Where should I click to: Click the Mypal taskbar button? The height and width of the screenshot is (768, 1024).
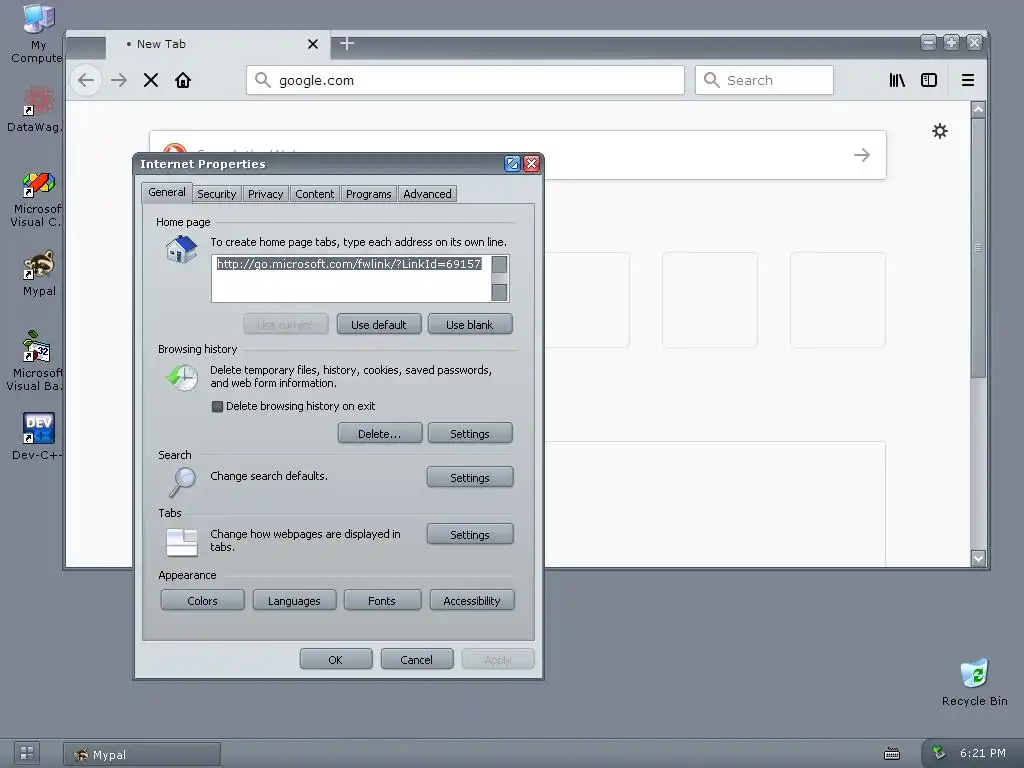point(142,754)
